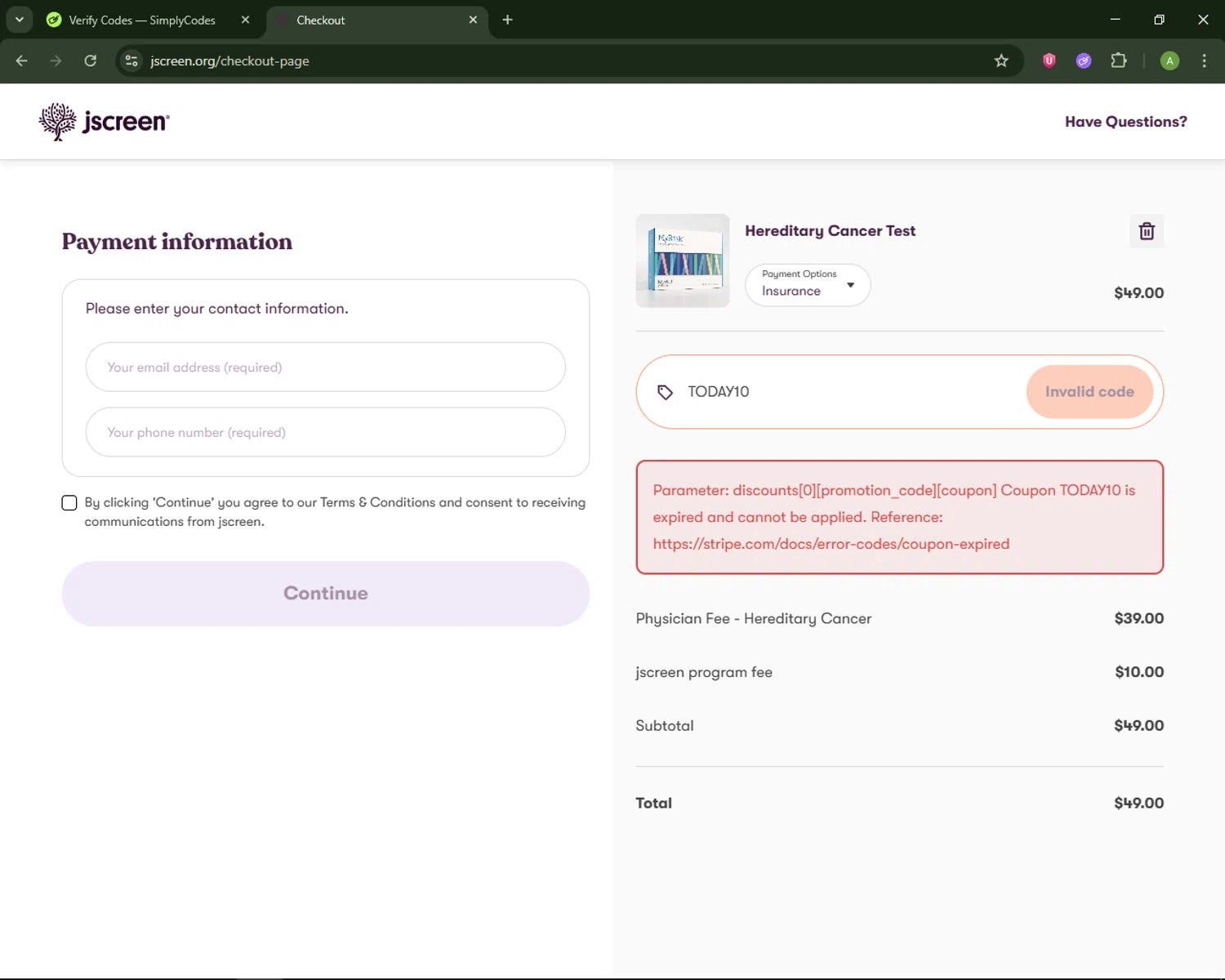Open a new browser tab
The width and height of the screenshot is (1225, 980).
[507, 20]
